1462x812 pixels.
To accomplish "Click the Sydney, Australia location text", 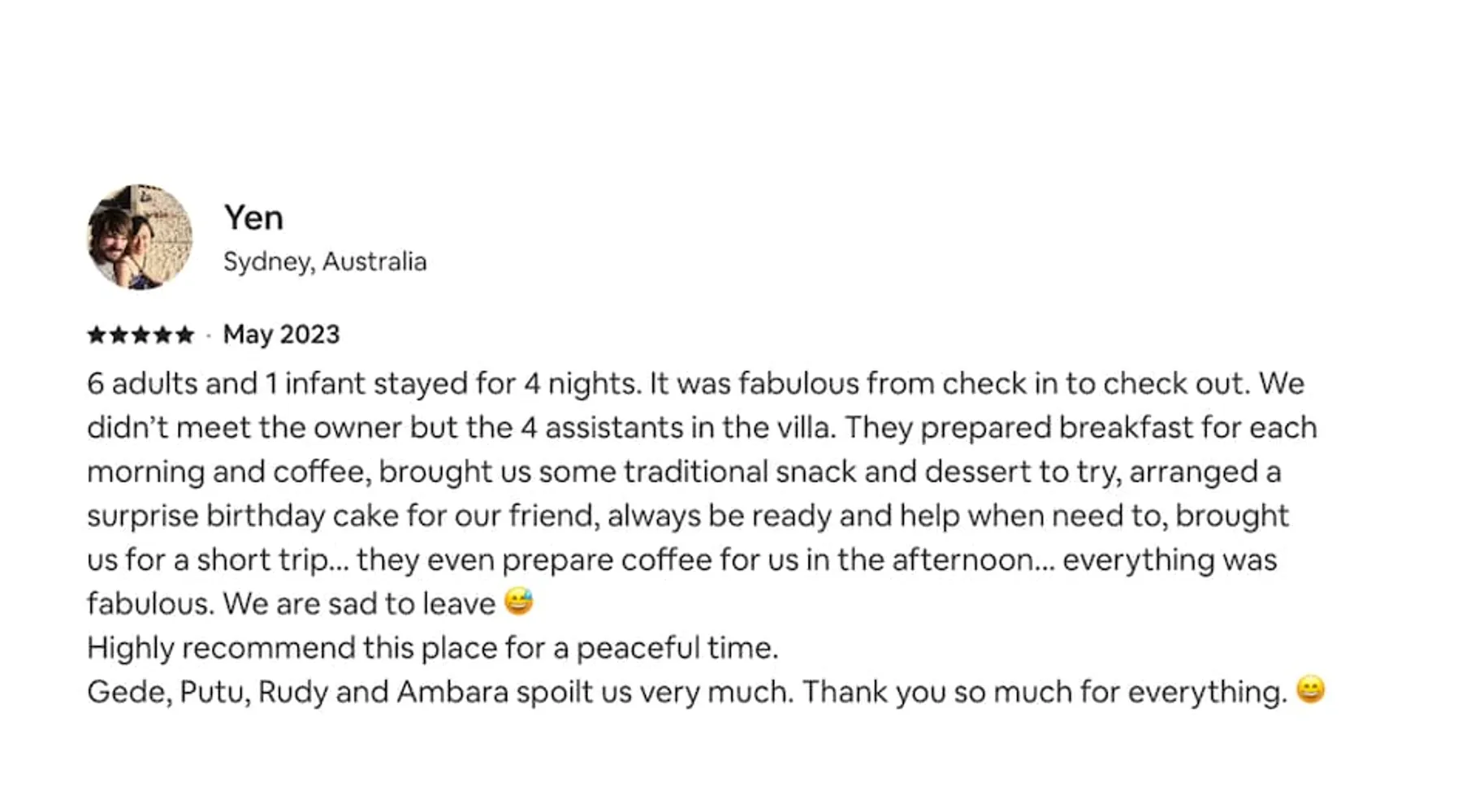I will 325,261.
